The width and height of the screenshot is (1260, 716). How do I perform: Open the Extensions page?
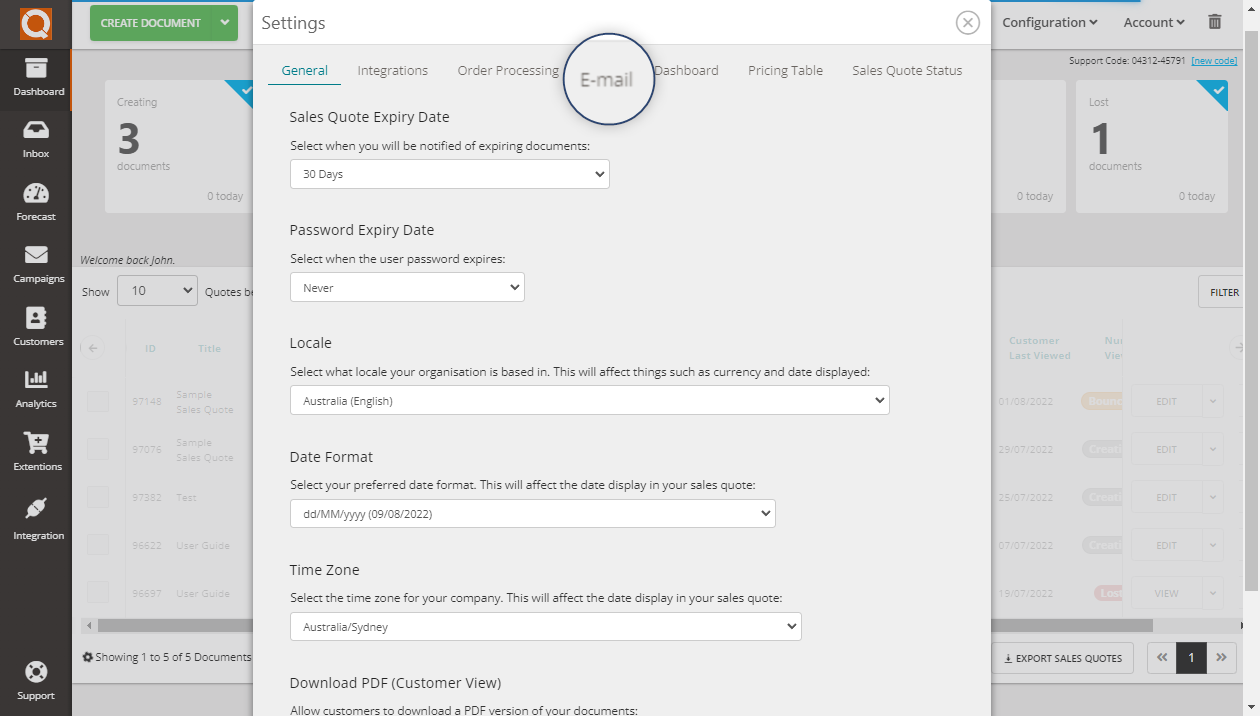36,446
